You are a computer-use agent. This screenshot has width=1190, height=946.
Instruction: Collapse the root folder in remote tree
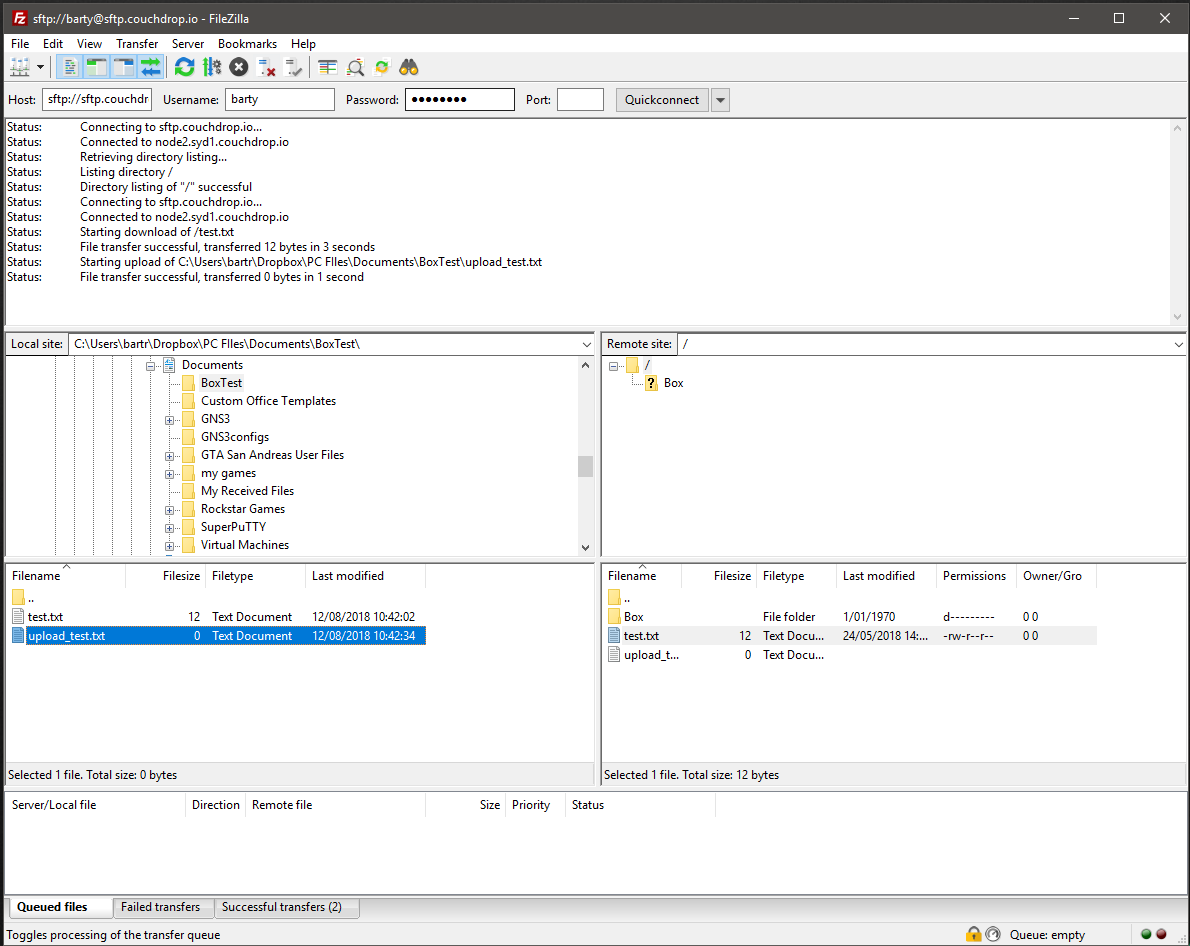click(x=614, y=365)
